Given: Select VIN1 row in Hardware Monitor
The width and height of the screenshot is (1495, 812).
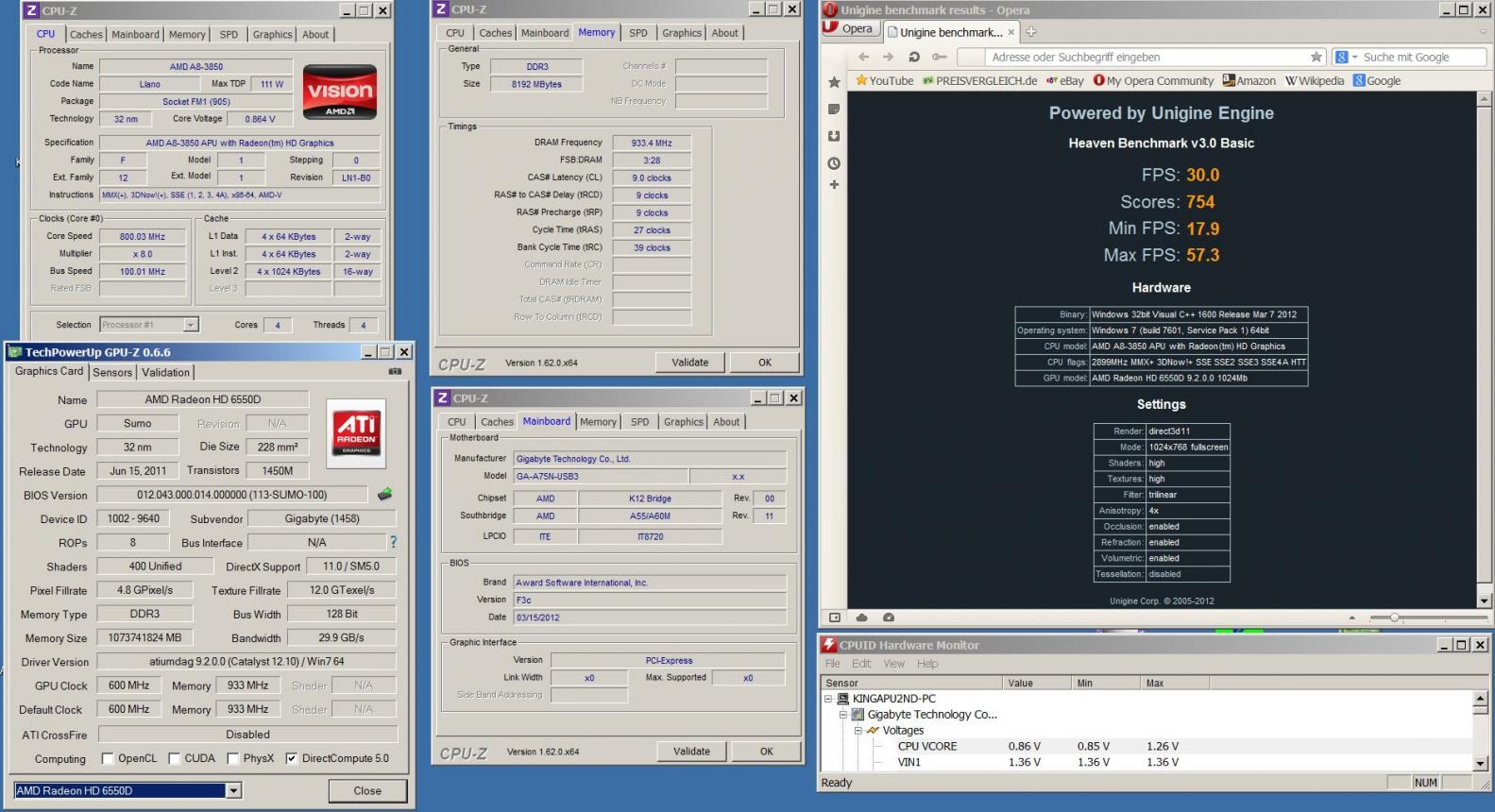Looking at the screenshot, I should [1147, 762].
